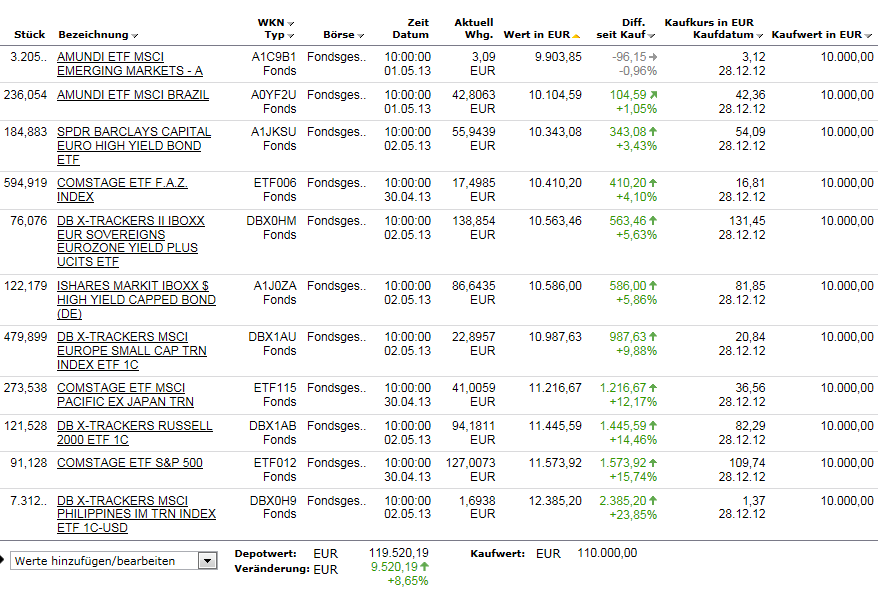
Task: Click percentage change +8,65%
Action: [408, 581]
